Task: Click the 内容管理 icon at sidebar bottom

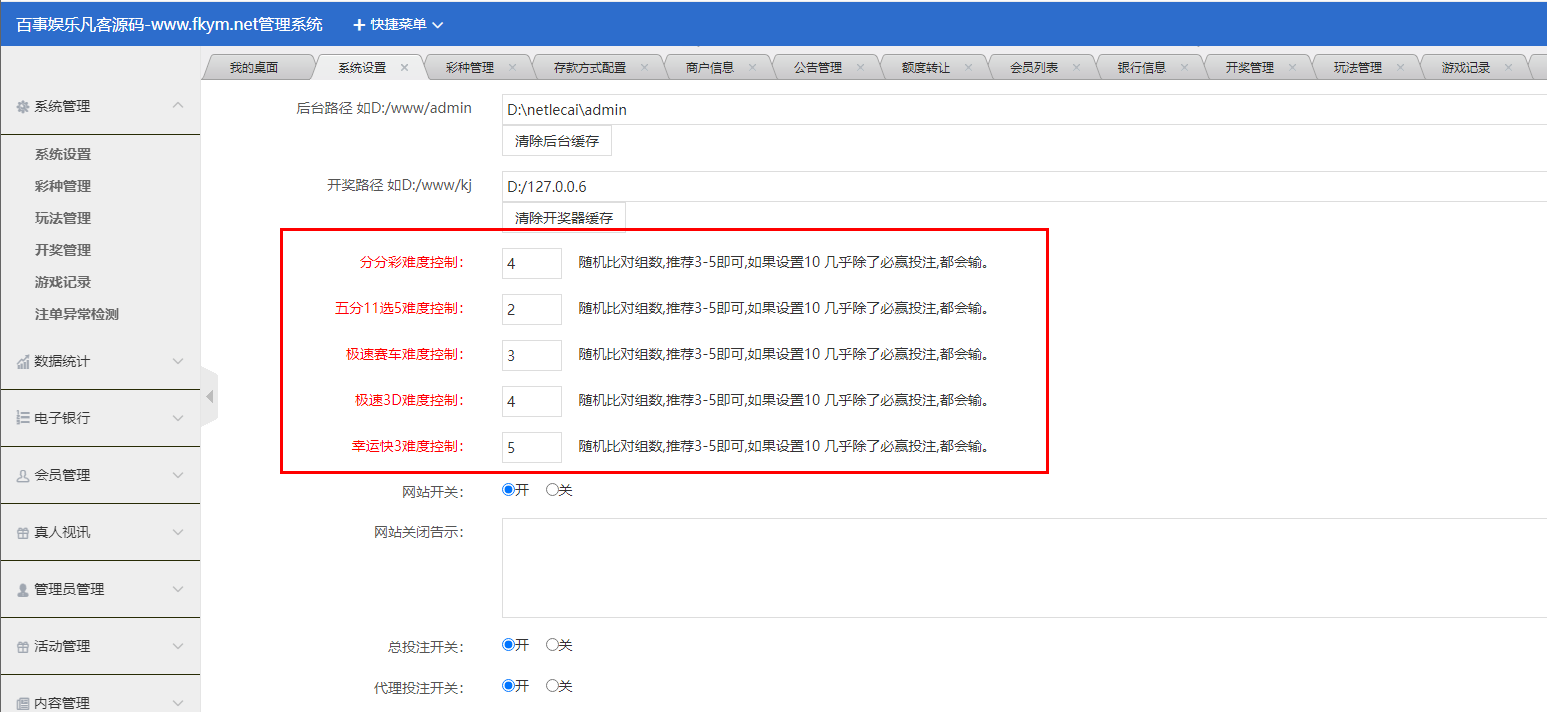Action: [x=24, y=701]
